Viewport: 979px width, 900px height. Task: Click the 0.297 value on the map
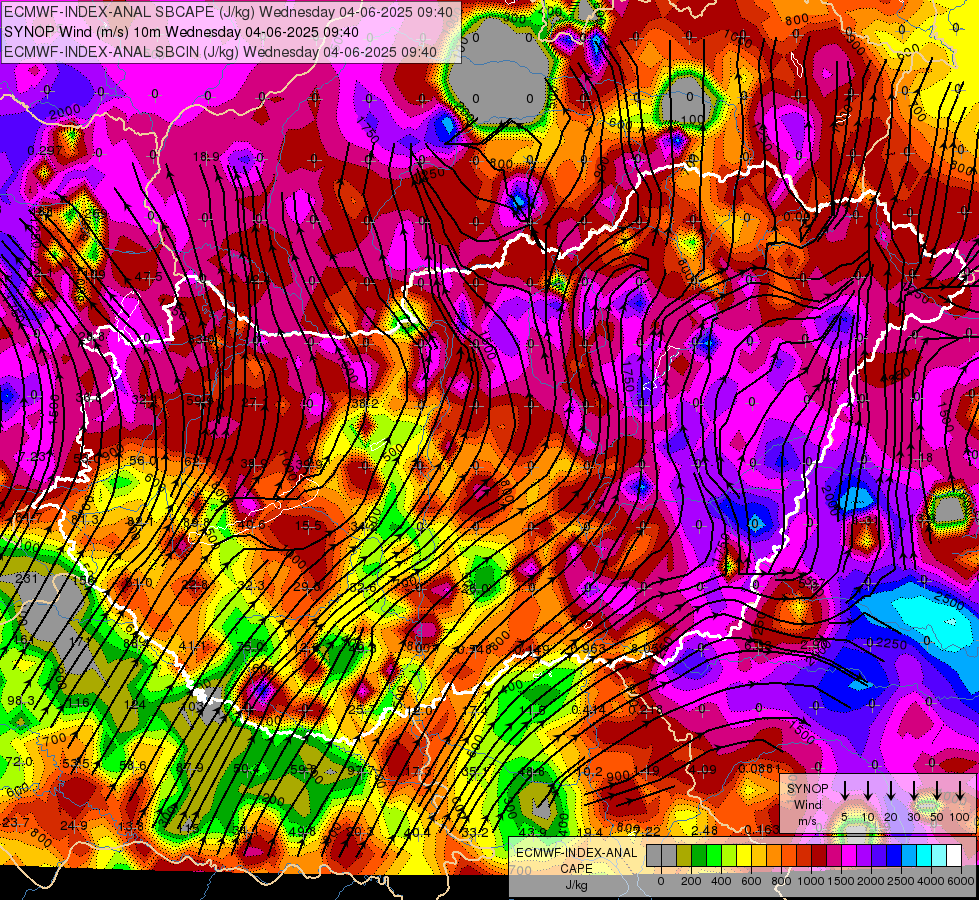[x=45, y=151]
